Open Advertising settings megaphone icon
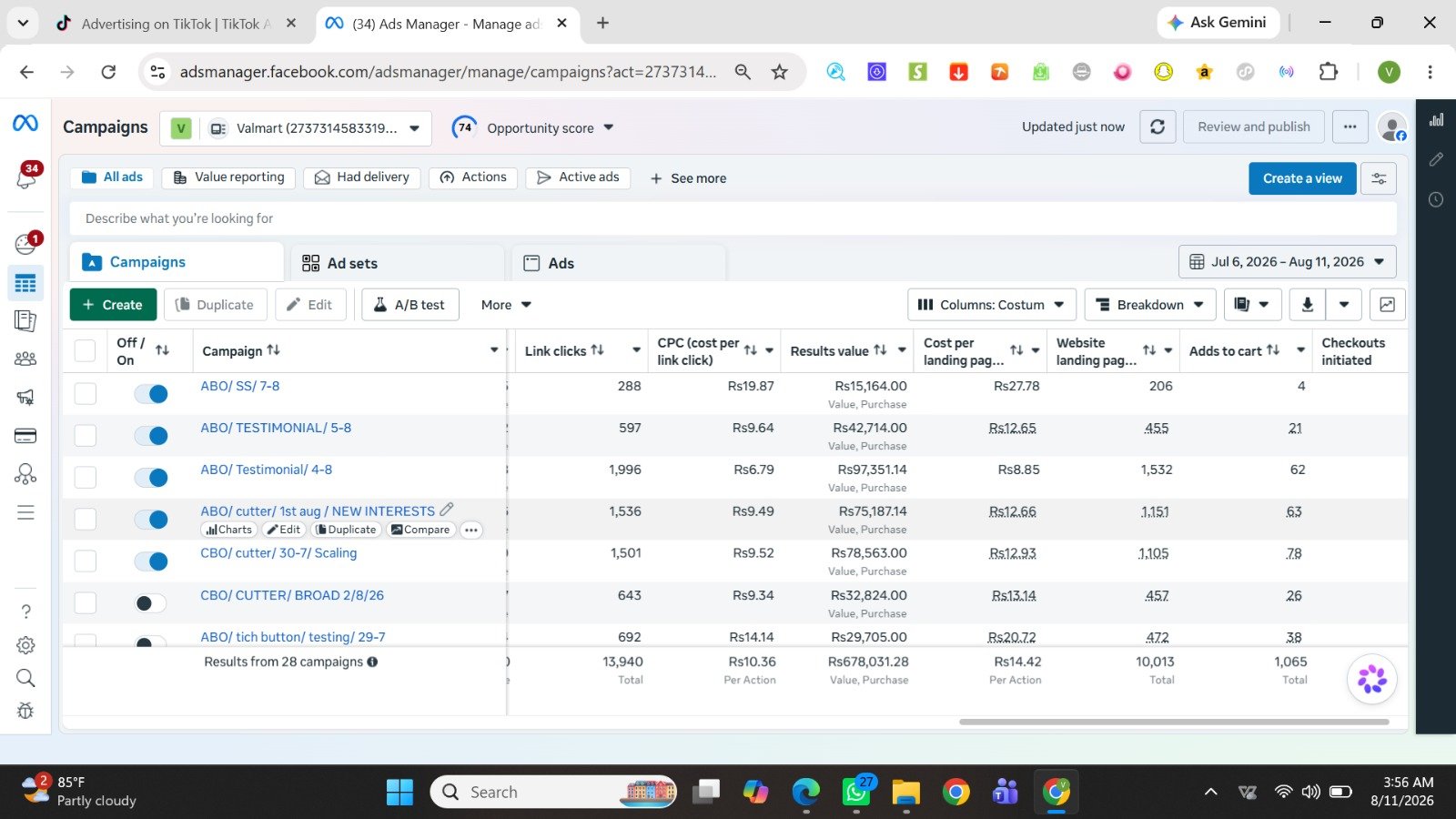 point(25,397)
